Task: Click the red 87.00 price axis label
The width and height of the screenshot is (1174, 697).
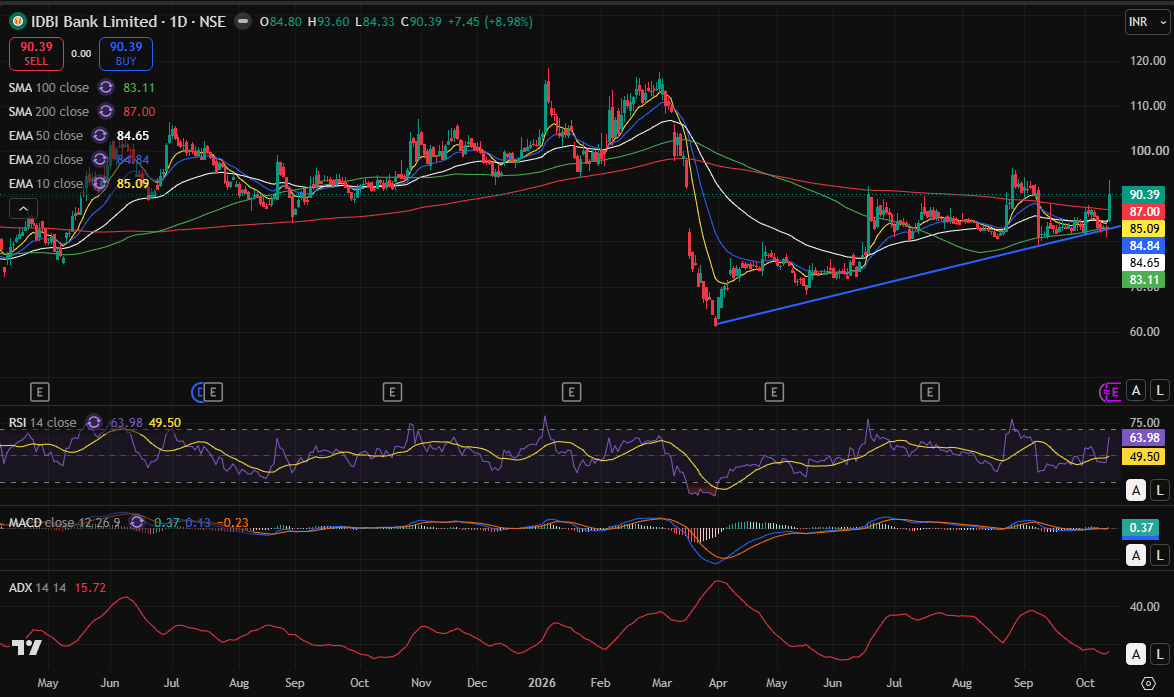Action: click(1143, 212)
